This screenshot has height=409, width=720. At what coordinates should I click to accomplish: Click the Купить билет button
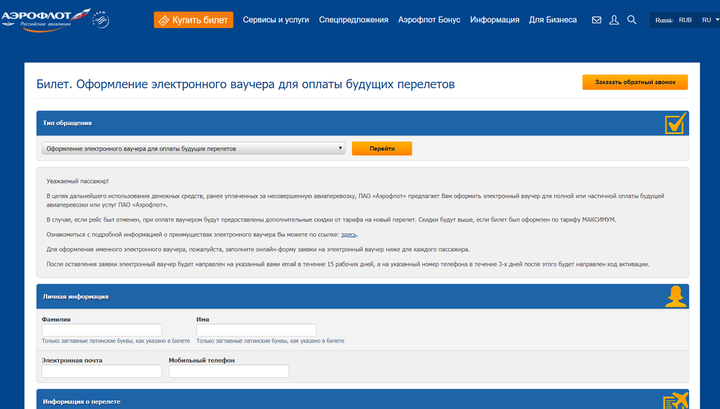(193, 20)
